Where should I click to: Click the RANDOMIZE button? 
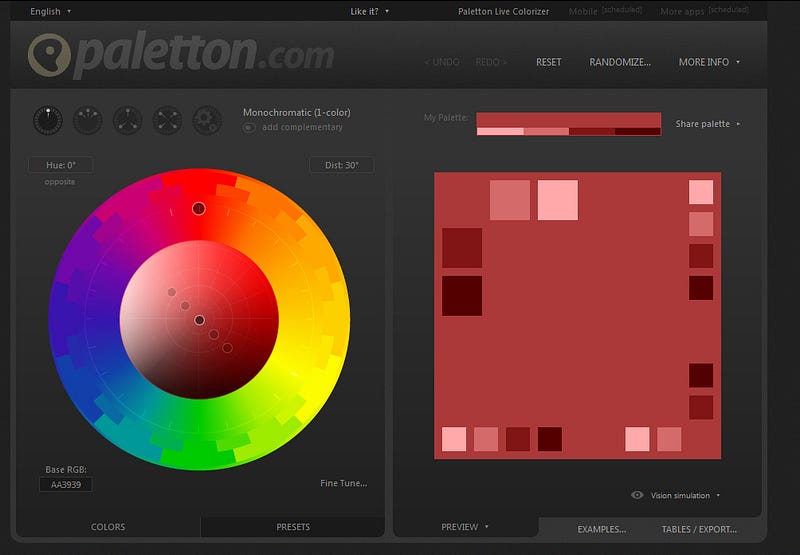coord(620,62)
